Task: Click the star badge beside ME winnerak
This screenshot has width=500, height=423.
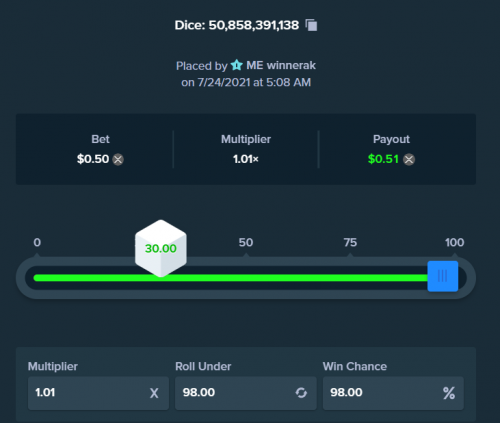Action: 237,65
